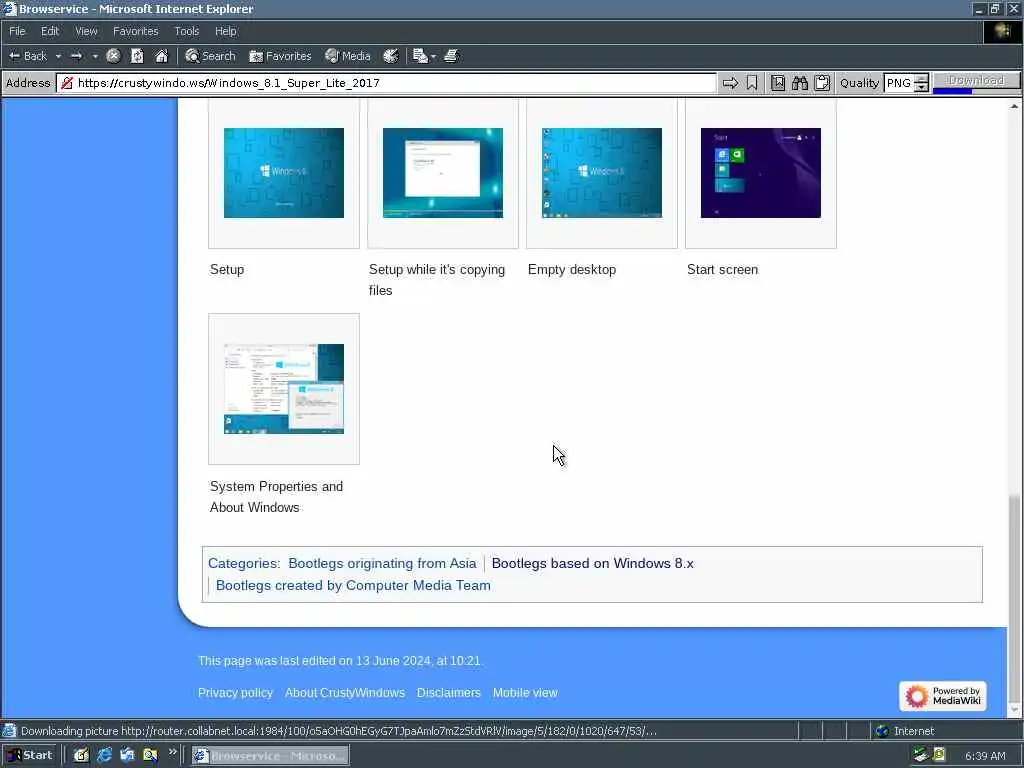Click the Categories link

coord(242,563)
